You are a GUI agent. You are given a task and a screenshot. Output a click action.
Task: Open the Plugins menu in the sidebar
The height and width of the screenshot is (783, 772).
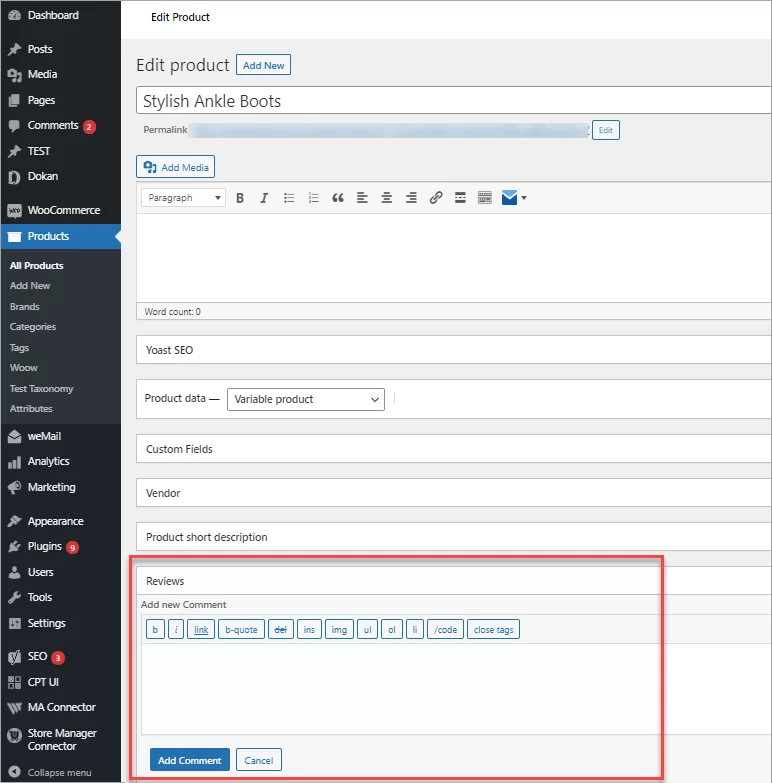(x=45, y=547)
